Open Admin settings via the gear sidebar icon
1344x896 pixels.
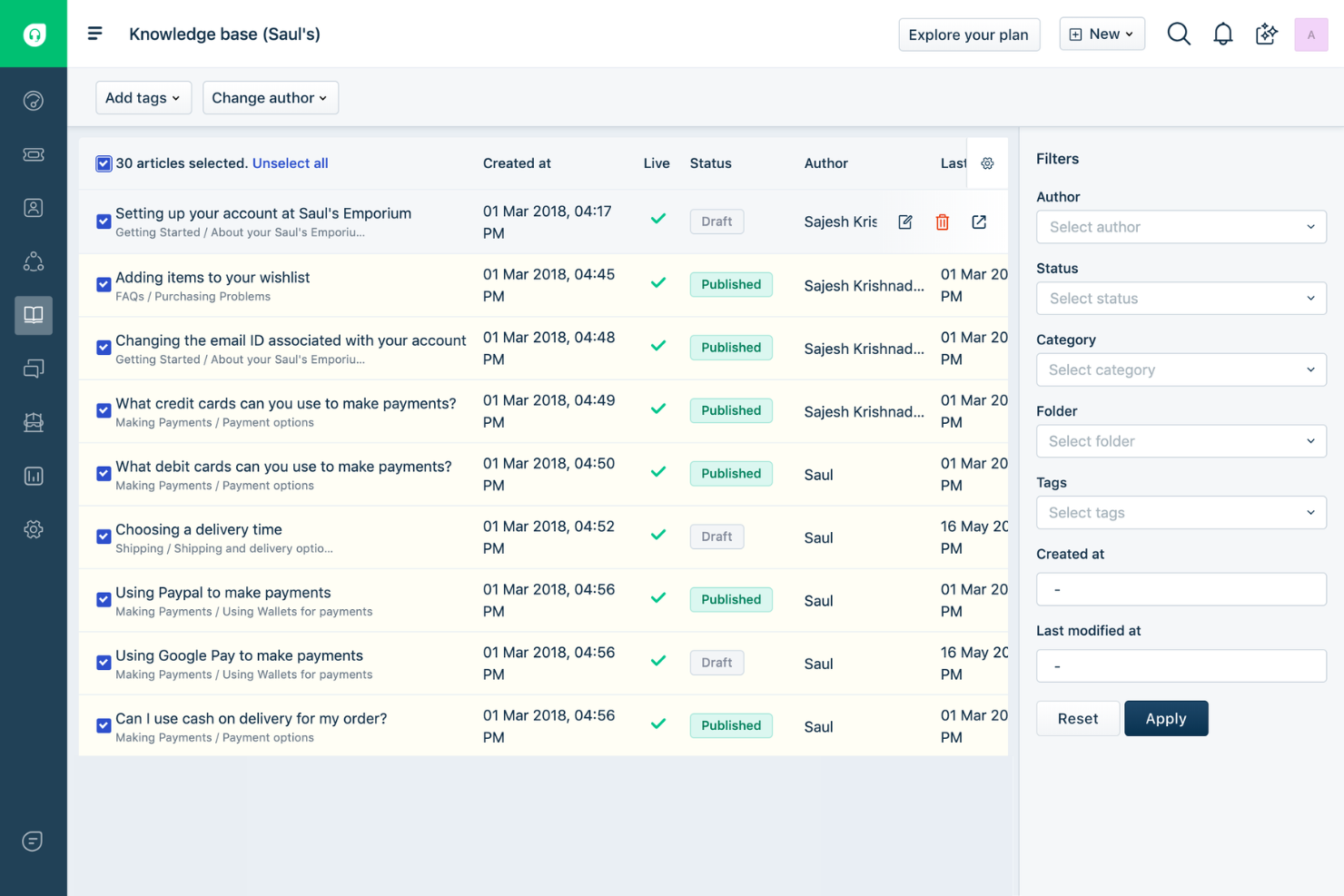coord(33,529)
